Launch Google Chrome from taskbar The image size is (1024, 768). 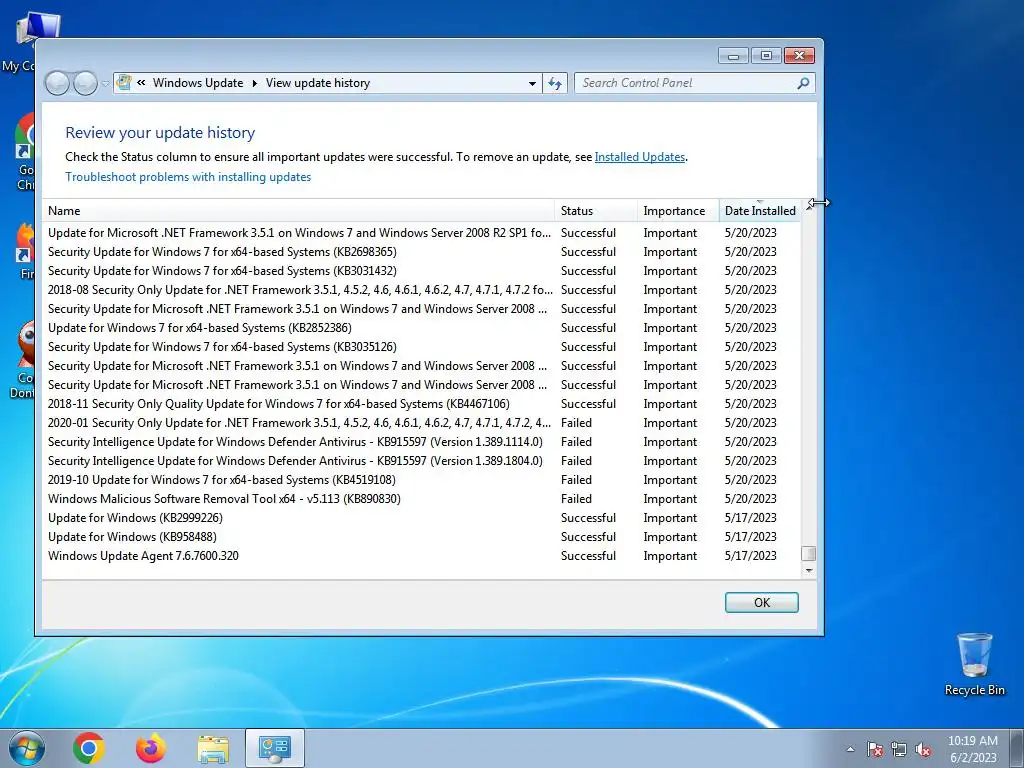tap(89, 748)
